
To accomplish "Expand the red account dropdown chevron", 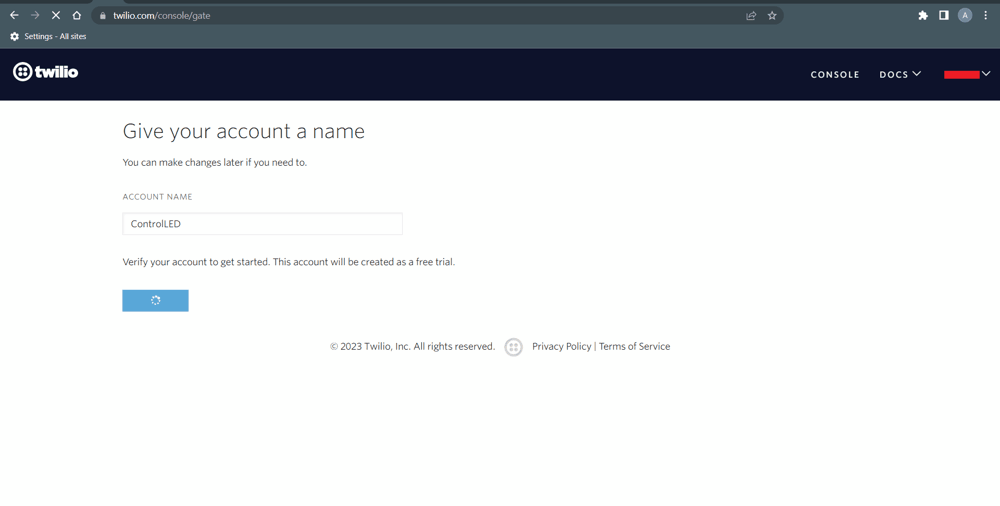I will point(985,74).
